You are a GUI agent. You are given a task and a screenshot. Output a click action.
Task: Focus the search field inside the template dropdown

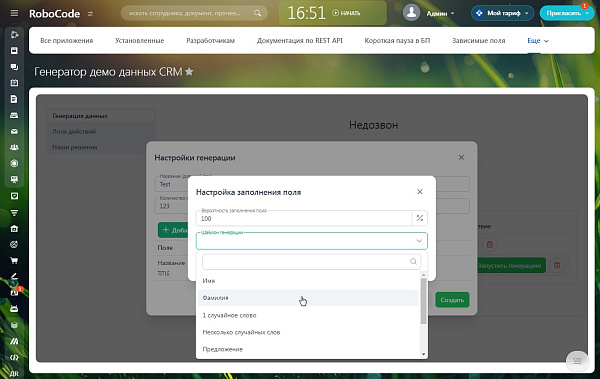[x=311, y=261]
